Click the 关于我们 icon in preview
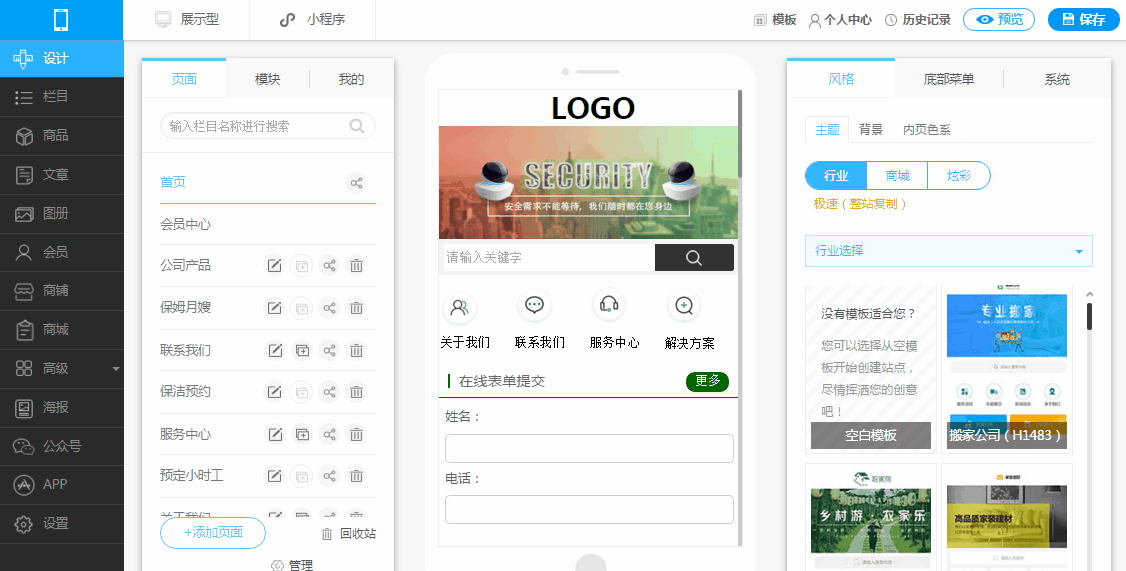Viewport: 1126px width, 571px height. (x=459, y=307)
